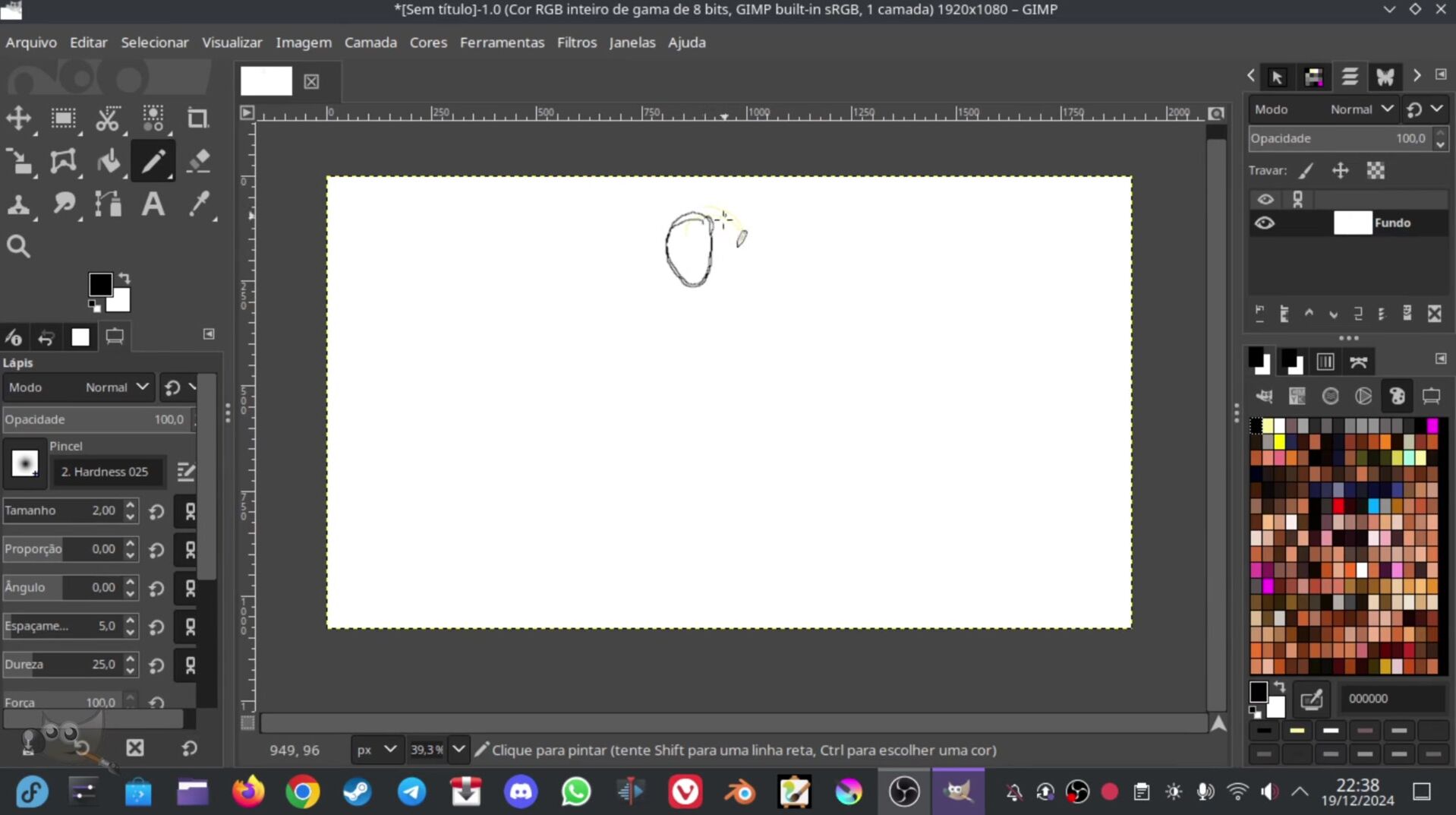
Task: Select the Fuzzy Select tool
Action: click(153, 118)
